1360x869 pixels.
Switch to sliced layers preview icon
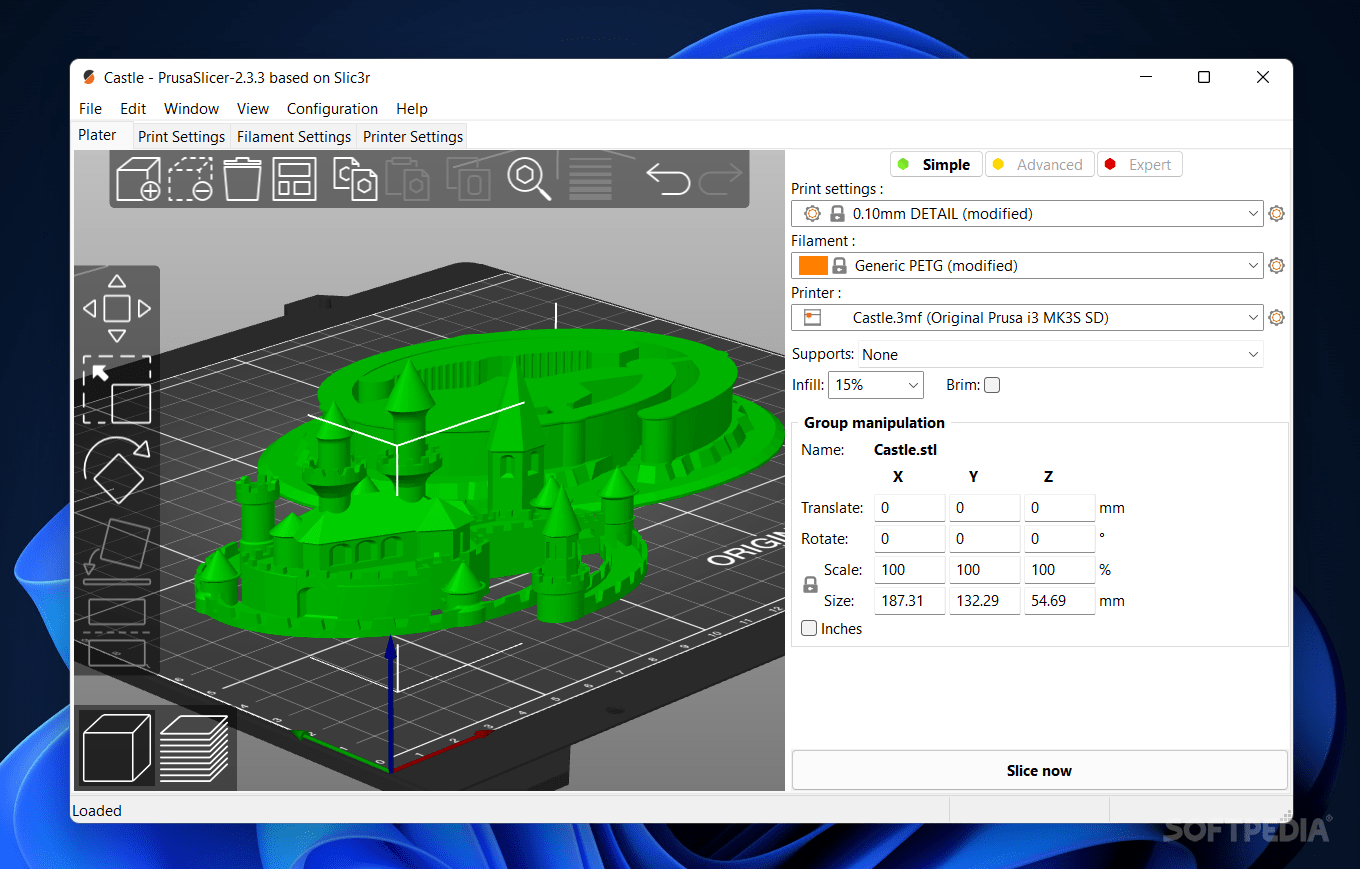(196, 746)
